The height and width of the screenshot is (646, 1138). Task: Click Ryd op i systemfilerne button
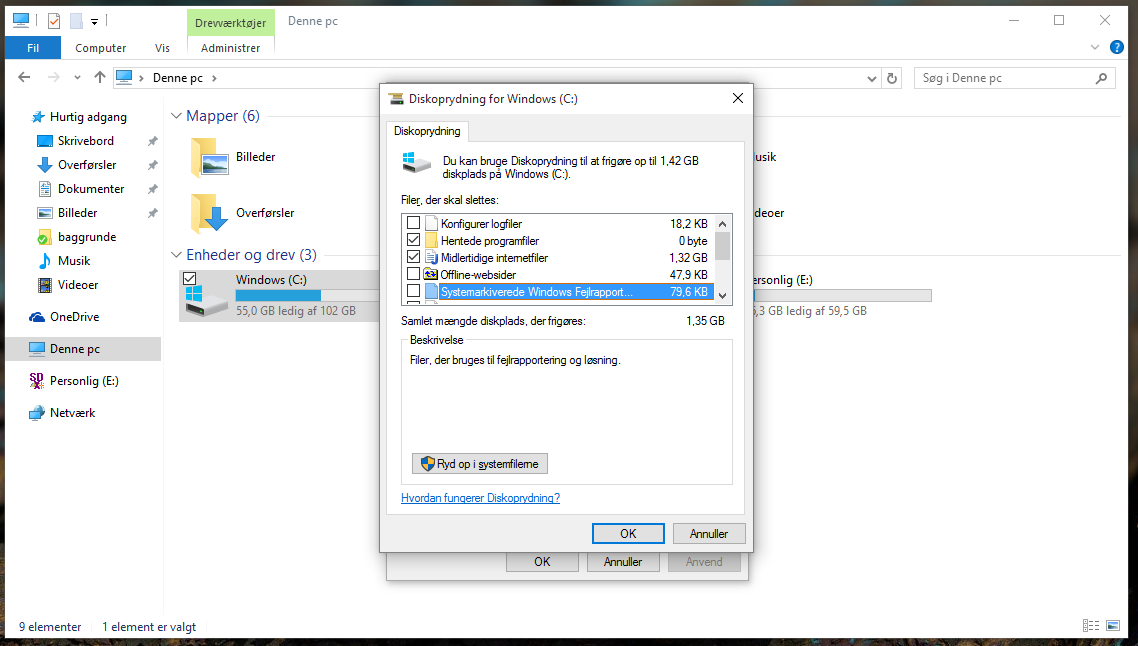[x=480, y=464]
